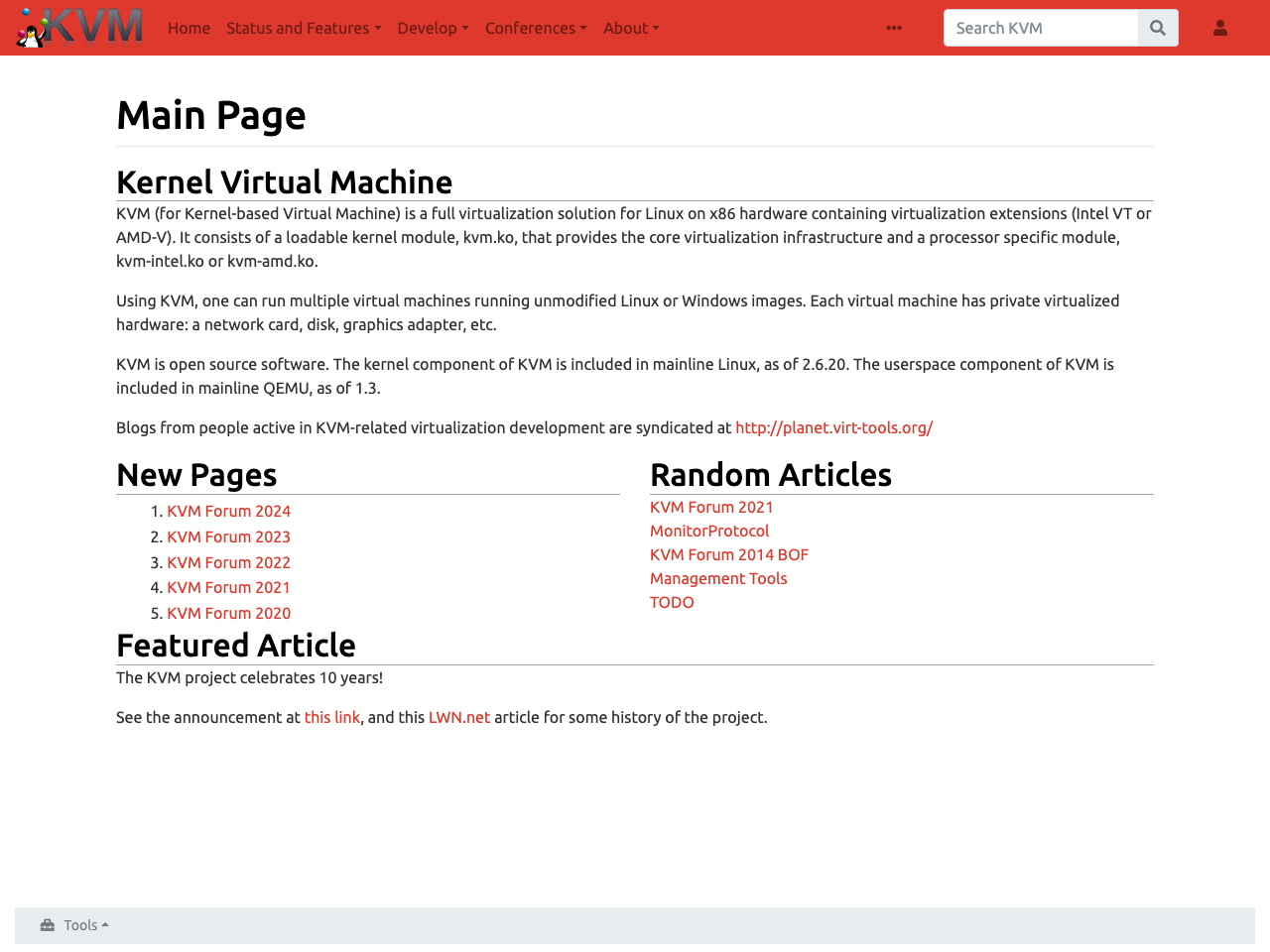This screenshot has height=952, width=1270.
Task: Open the TODO page link
Action: (672, 602)
